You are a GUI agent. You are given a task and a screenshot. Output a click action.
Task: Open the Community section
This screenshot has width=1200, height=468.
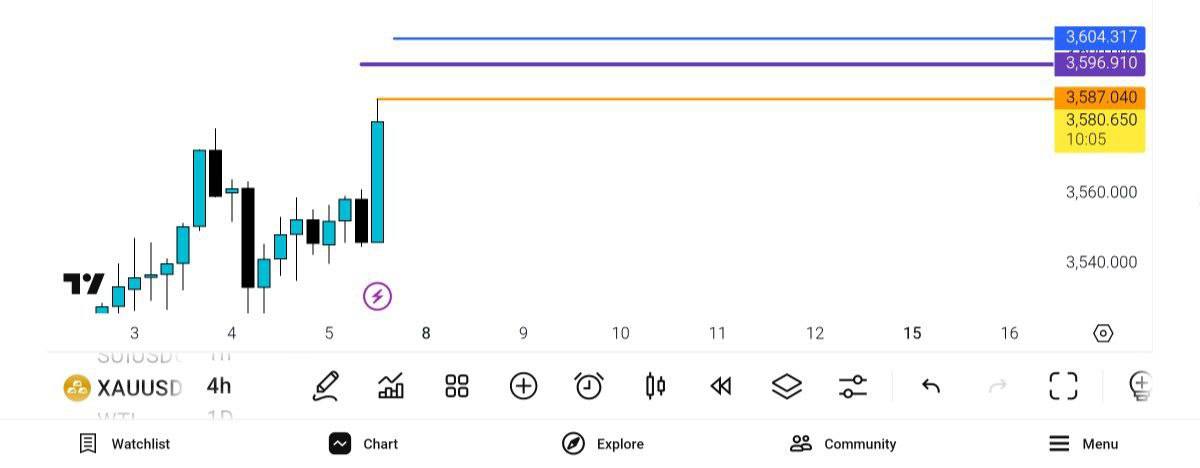coord(842,444)
